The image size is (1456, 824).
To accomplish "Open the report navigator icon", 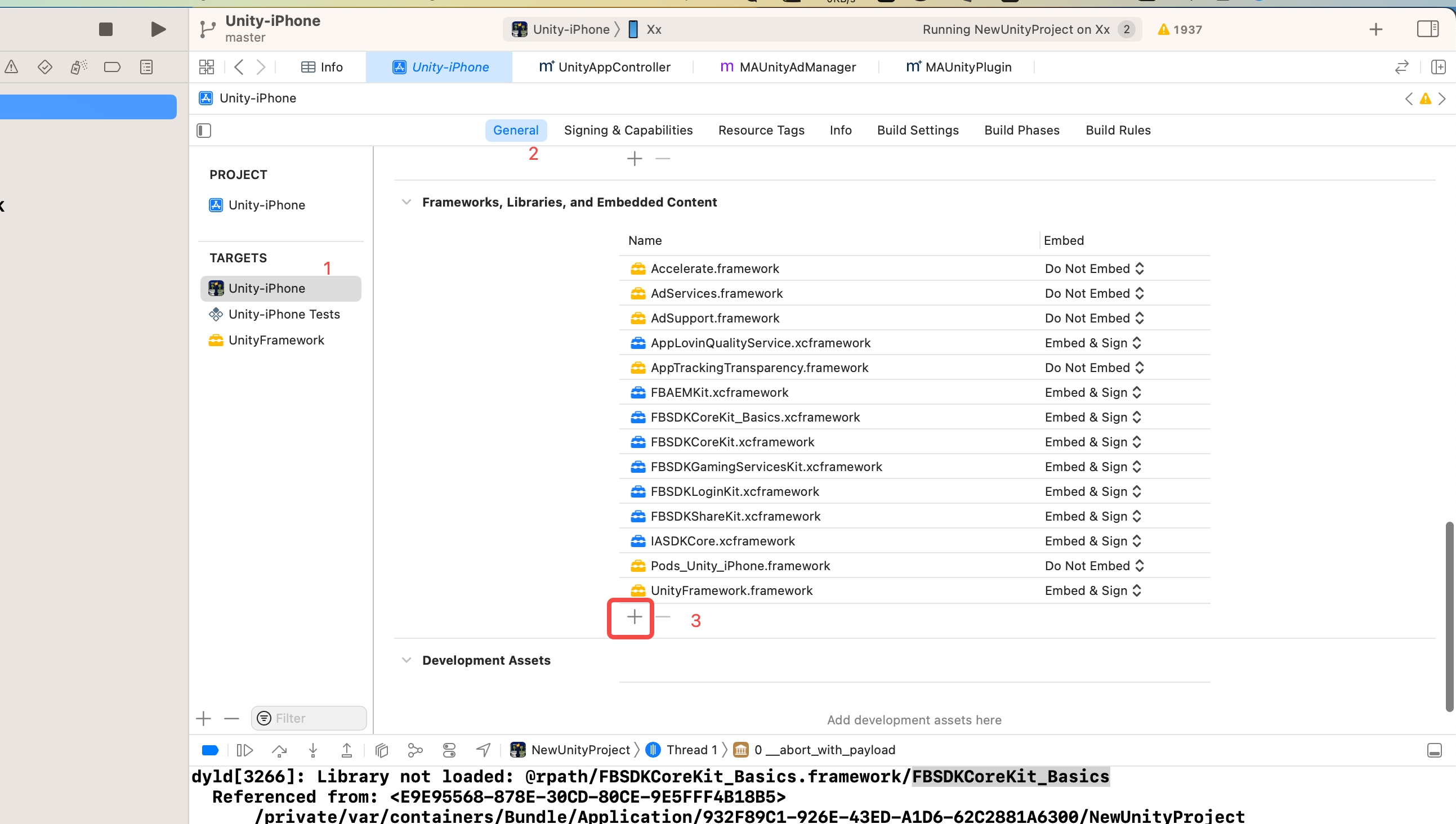I will 146,67.
